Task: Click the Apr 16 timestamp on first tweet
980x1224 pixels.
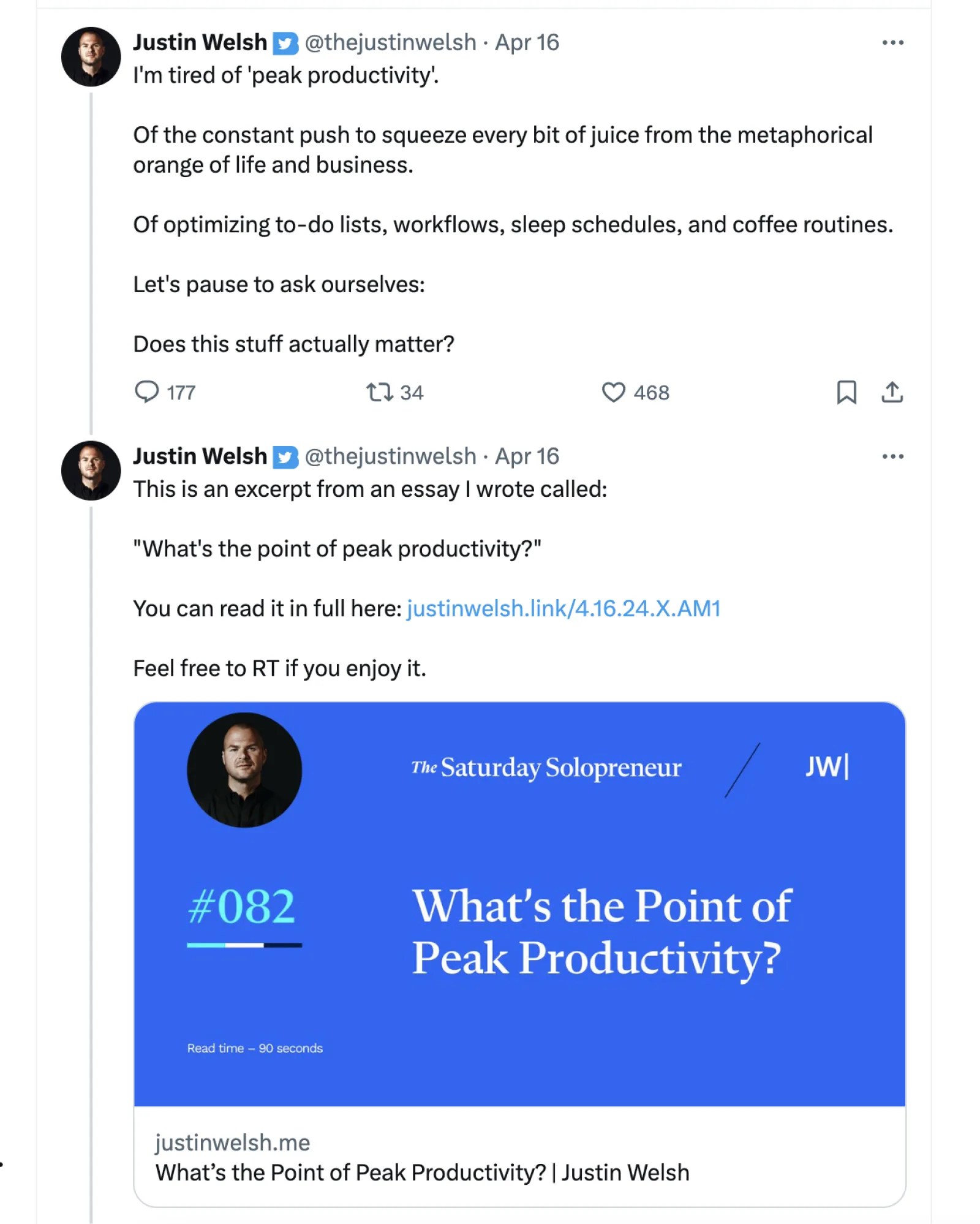Action: [527, 43]
